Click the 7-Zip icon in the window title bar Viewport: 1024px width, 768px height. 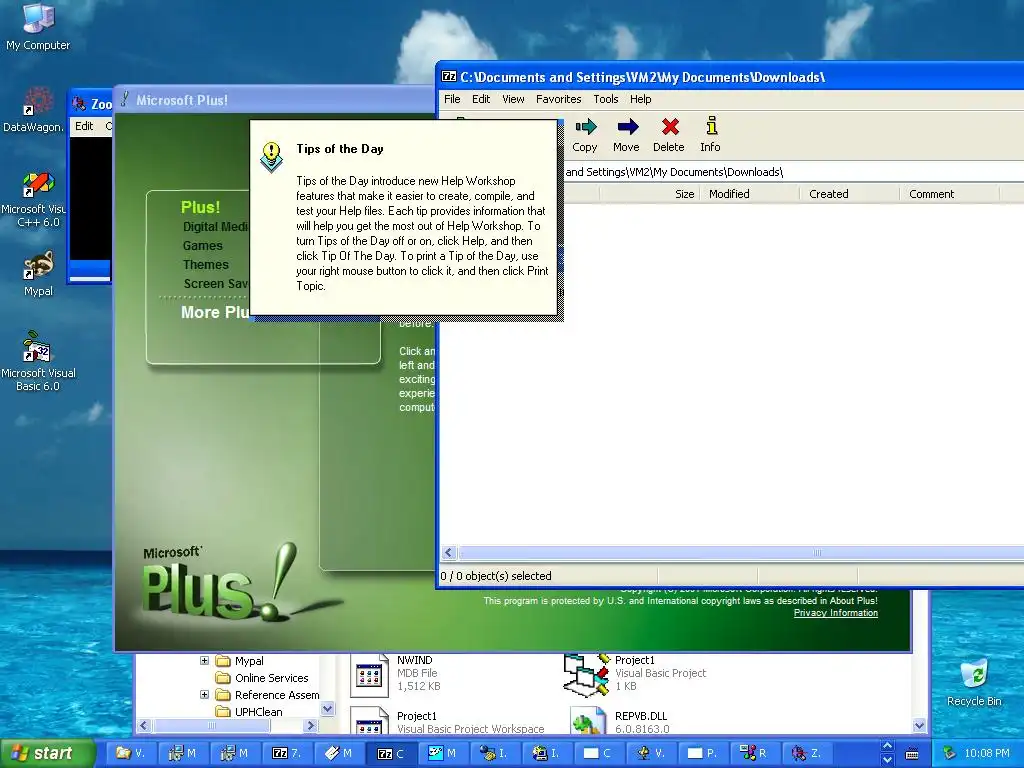coord(449,76)
